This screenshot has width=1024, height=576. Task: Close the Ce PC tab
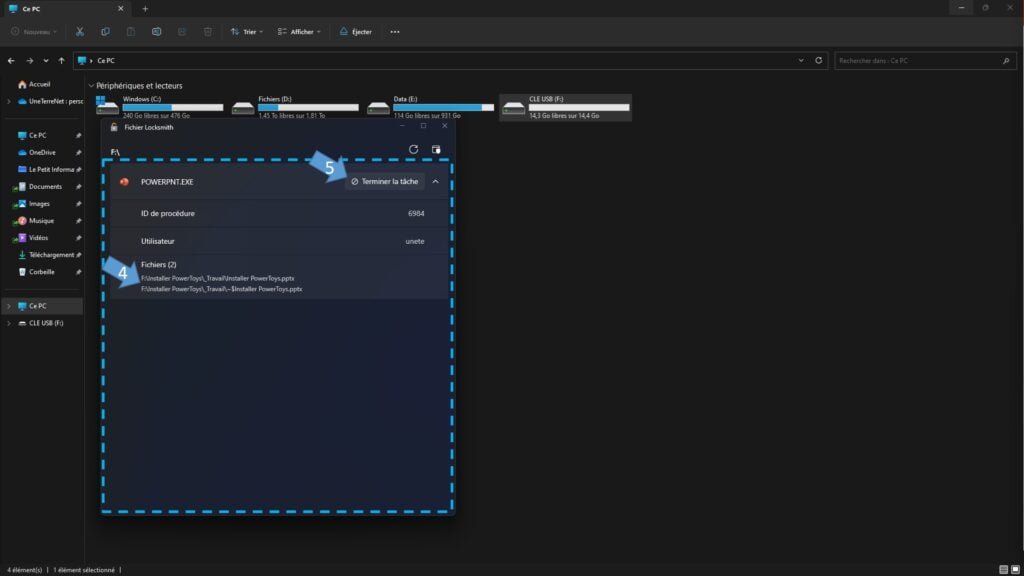pos(120,8)
